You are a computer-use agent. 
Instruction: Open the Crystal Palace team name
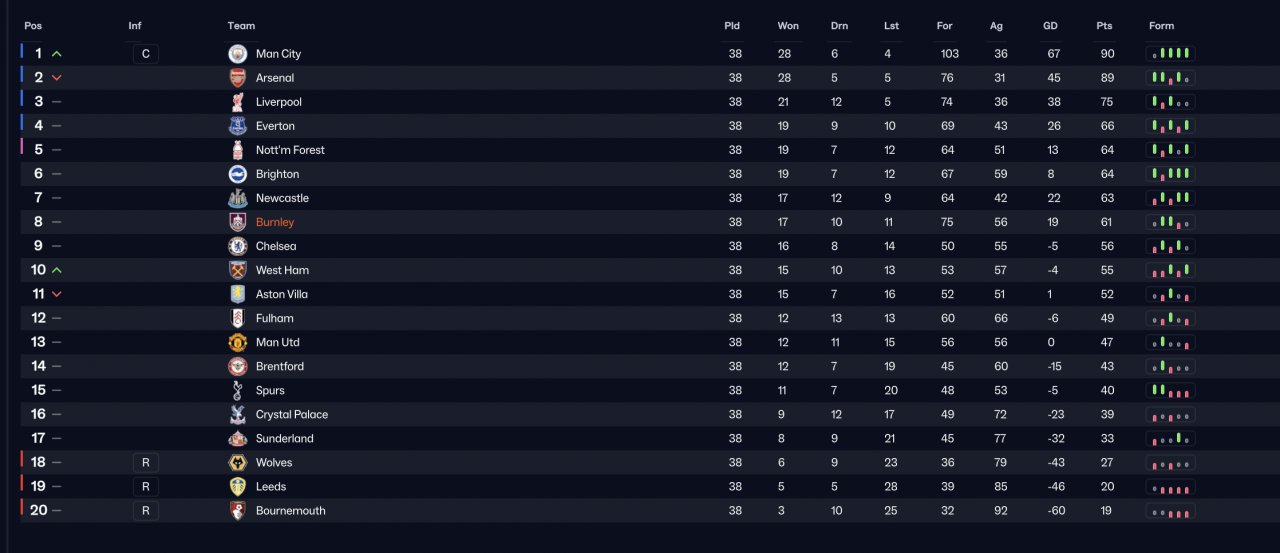point(292,414)
